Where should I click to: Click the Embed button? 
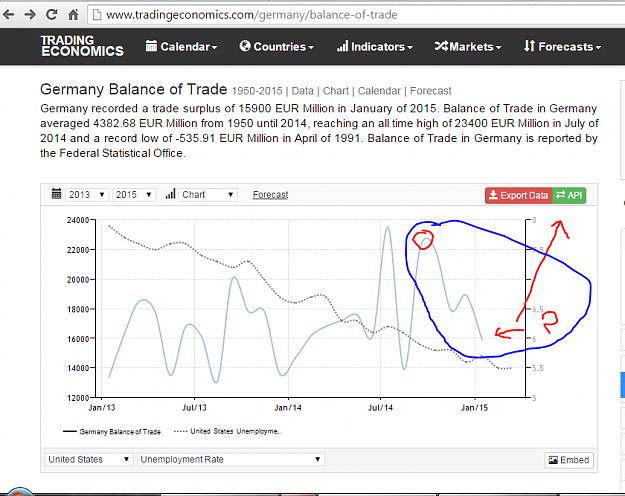(569, 460)
